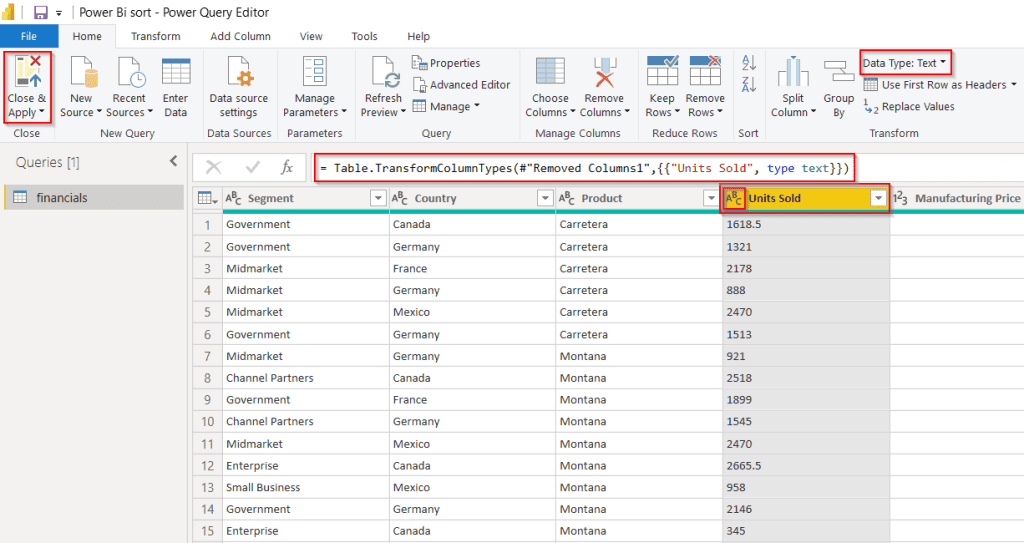The width and height of the screenshot is (1024, 543).
Task: Click the Units Sold cell 345
Action: click(806, 531)
